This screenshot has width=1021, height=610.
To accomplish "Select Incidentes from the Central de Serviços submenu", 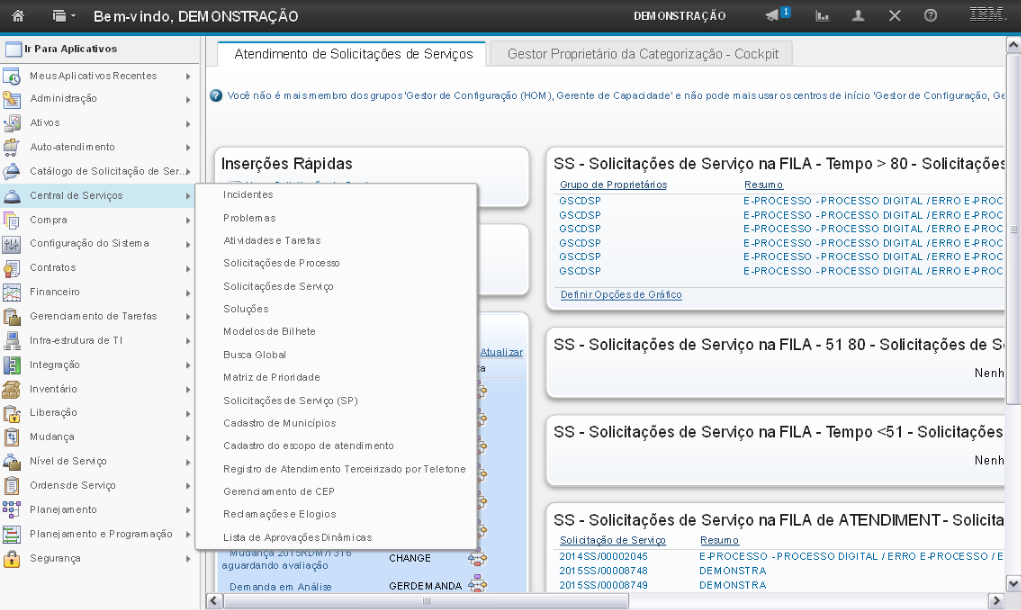I will click(x=248, y=195).
